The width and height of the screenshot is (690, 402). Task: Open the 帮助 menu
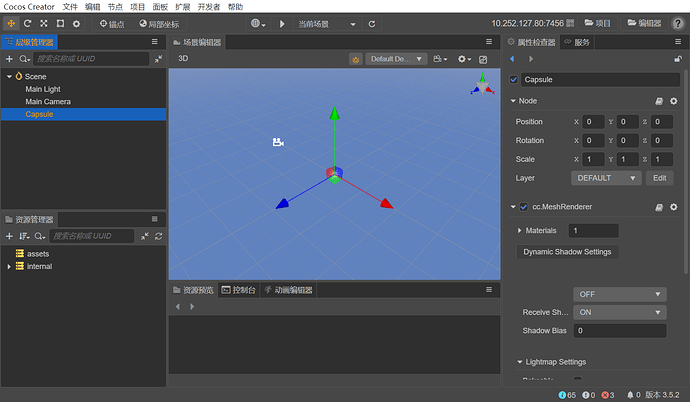235,7
